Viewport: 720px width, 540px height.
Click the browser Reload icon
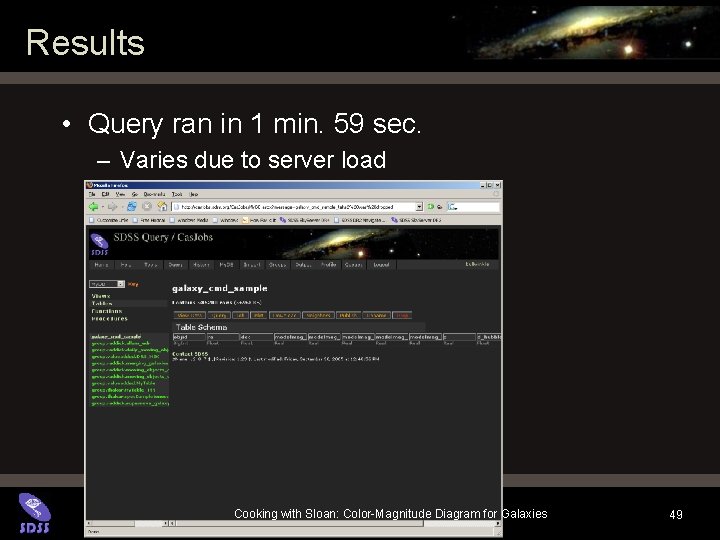(132, 207)
